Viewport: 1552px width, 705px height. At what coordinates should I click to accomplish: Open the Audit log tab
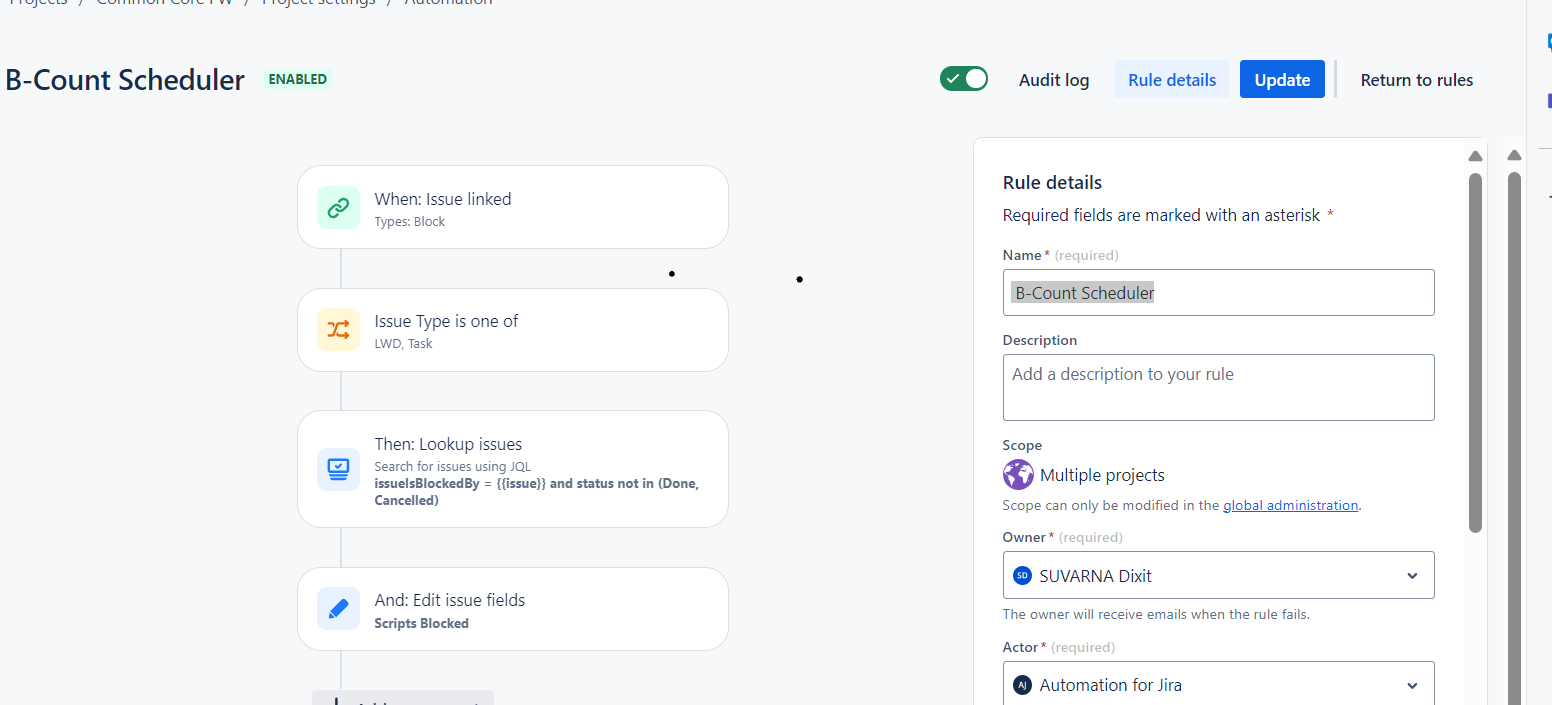tap(1054, 80)
